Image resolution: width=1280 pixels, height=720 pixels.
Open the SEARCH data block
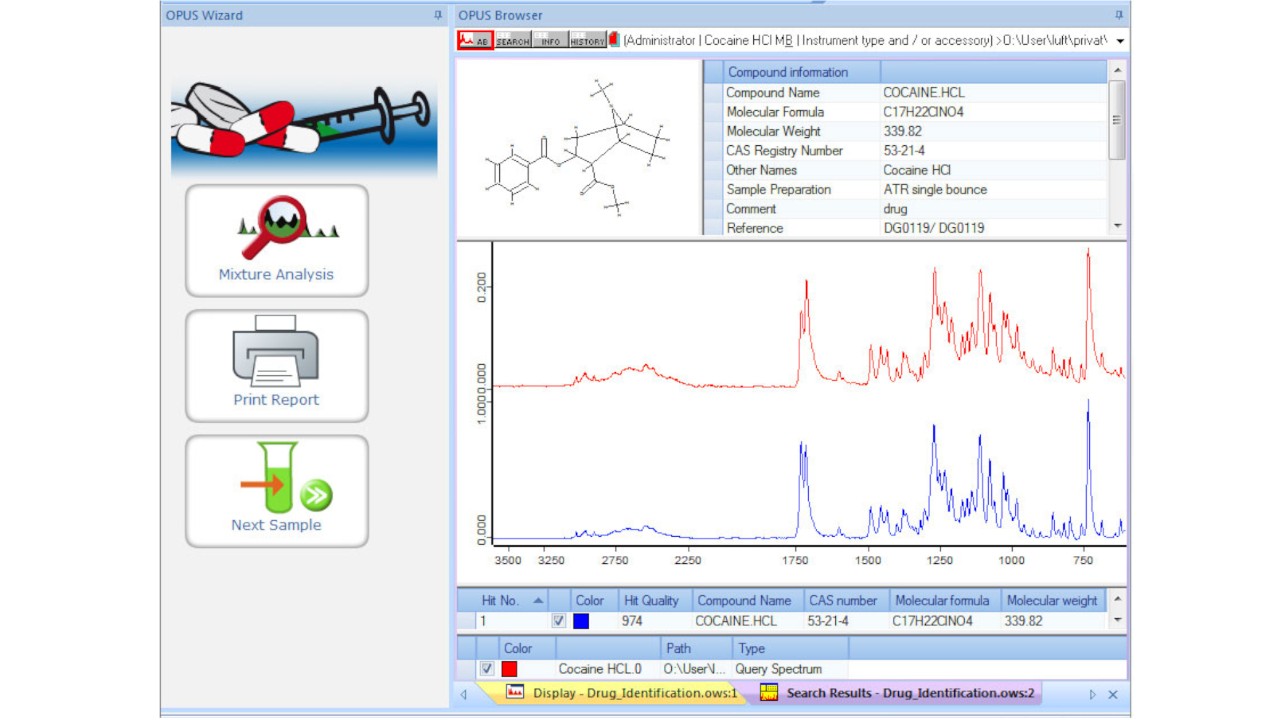tap(512, 40)
